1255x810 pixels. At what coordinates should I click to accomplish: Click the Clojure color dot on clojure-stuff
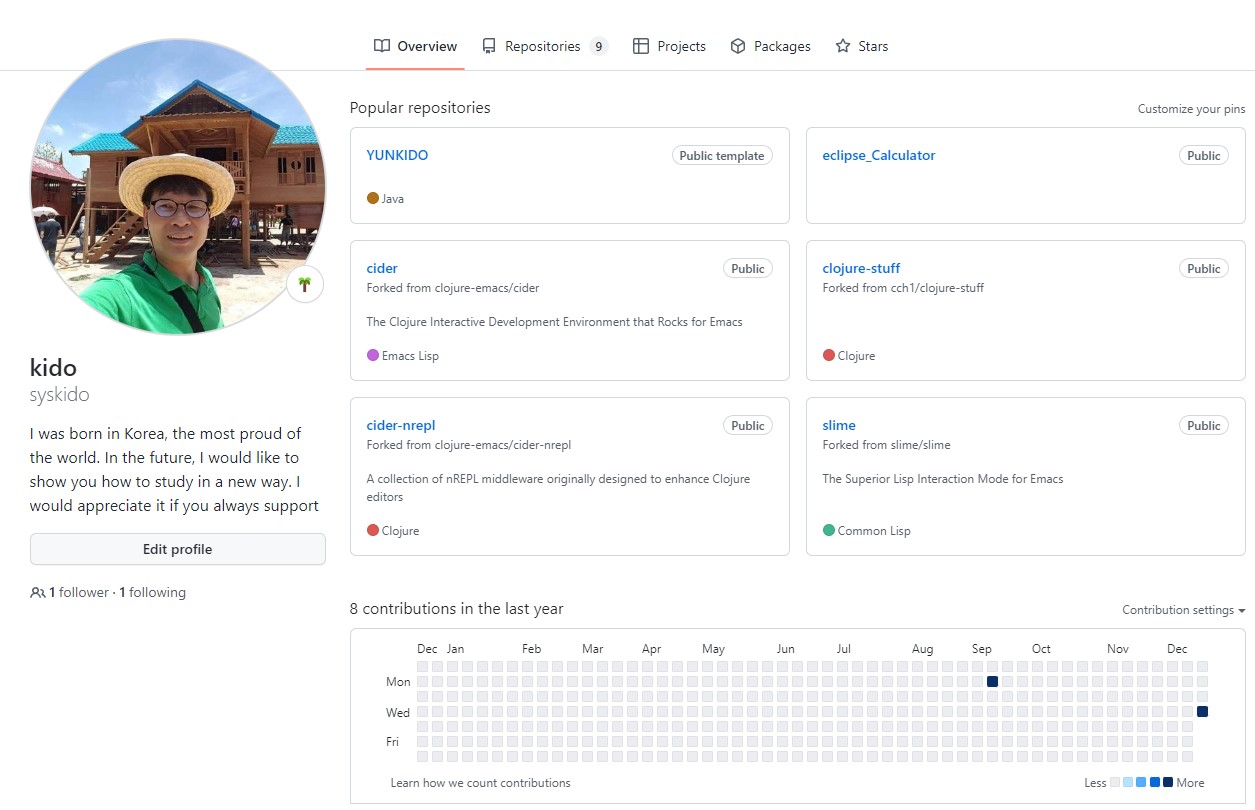tap(829, 355)
